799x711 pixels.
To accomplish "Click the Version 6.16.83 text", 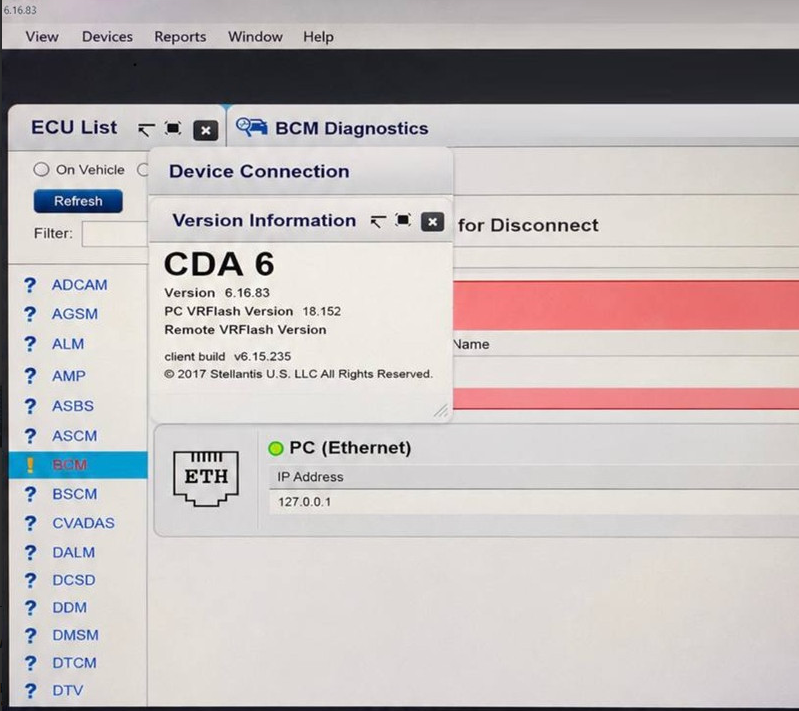I will click(217, 293).
